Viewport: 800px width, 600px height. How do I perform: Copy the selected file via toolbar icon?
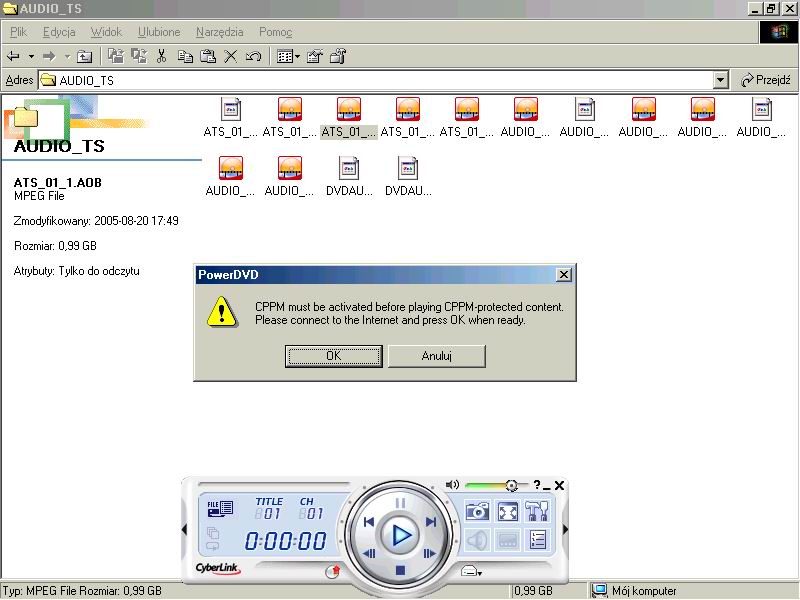pos(185,56)
